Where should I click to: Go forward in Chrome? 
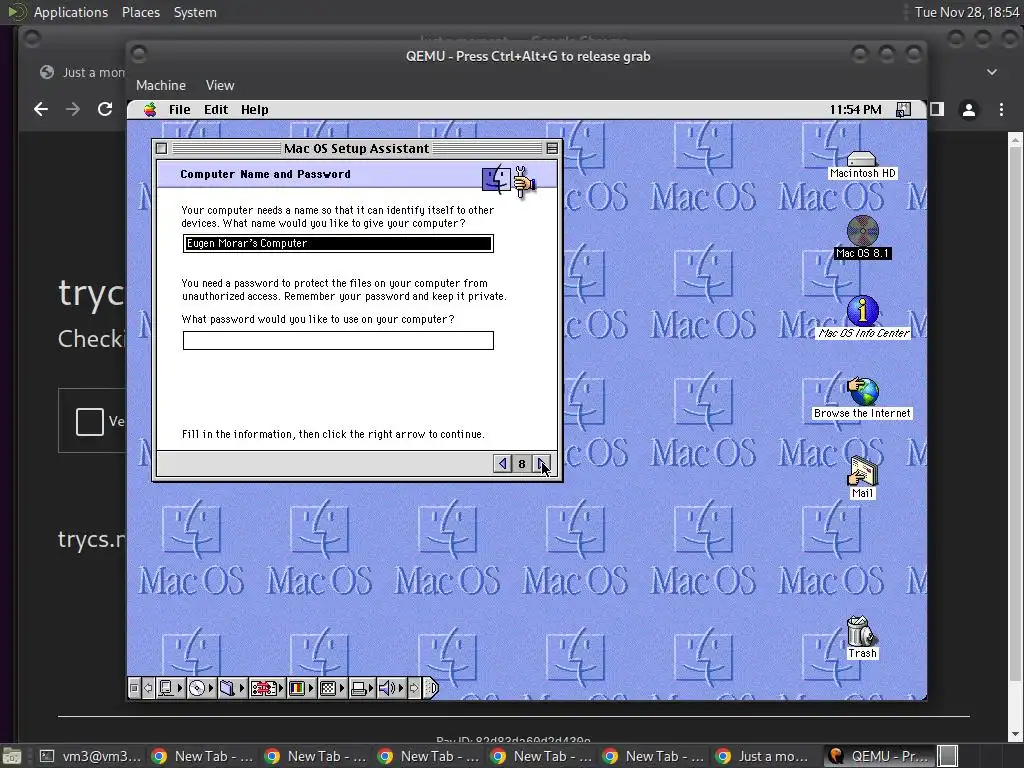point(72,109)
